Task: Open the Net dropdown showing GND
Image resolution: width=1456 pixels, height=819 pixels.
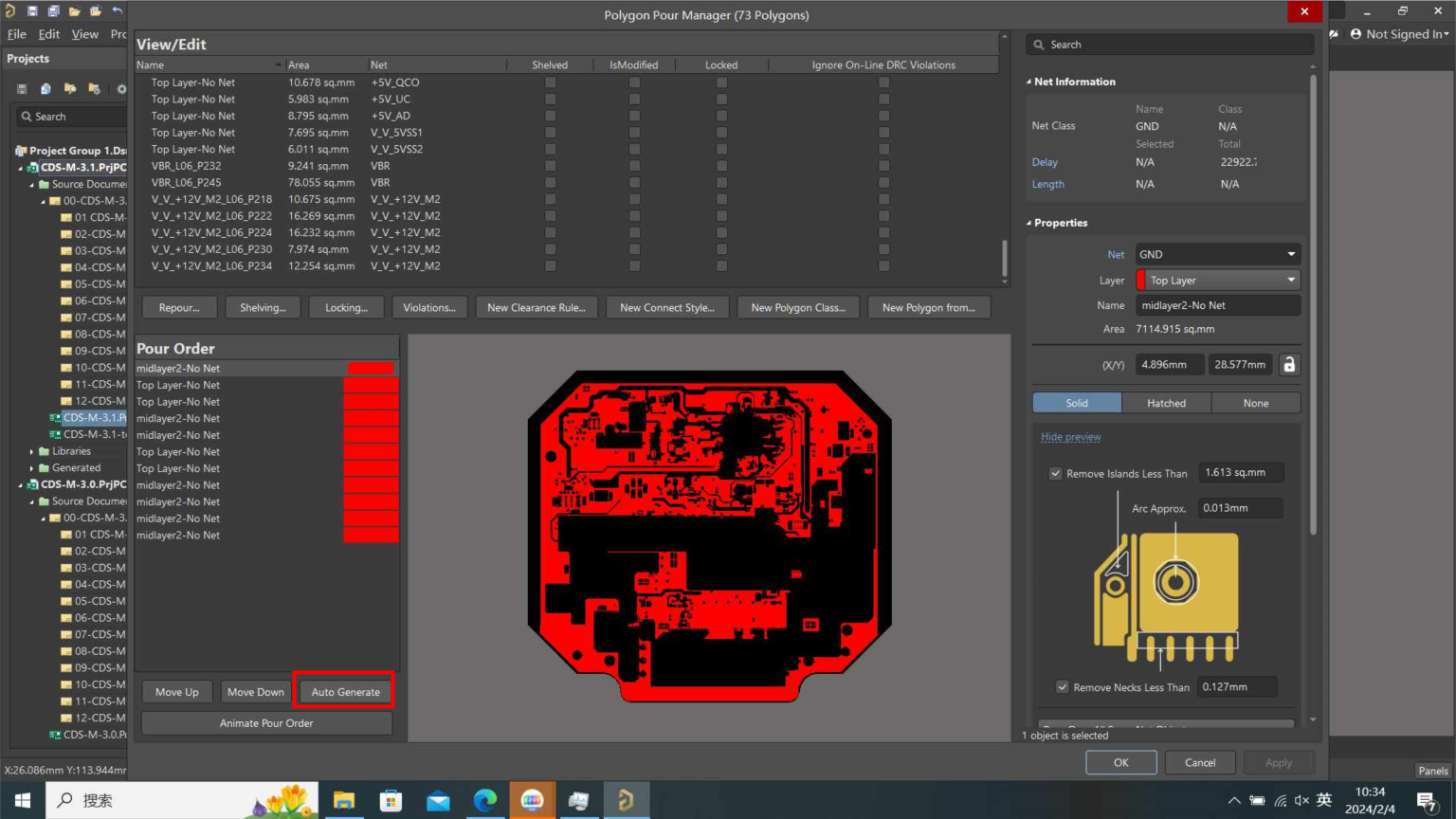Action: (1217, 254)
